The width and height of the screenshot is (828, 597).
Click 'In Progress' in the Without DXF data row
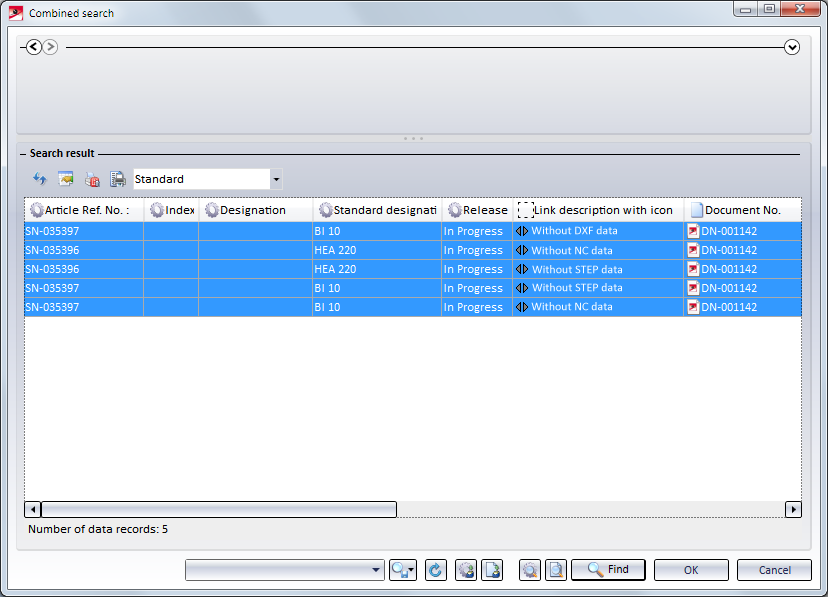(473, 231)
